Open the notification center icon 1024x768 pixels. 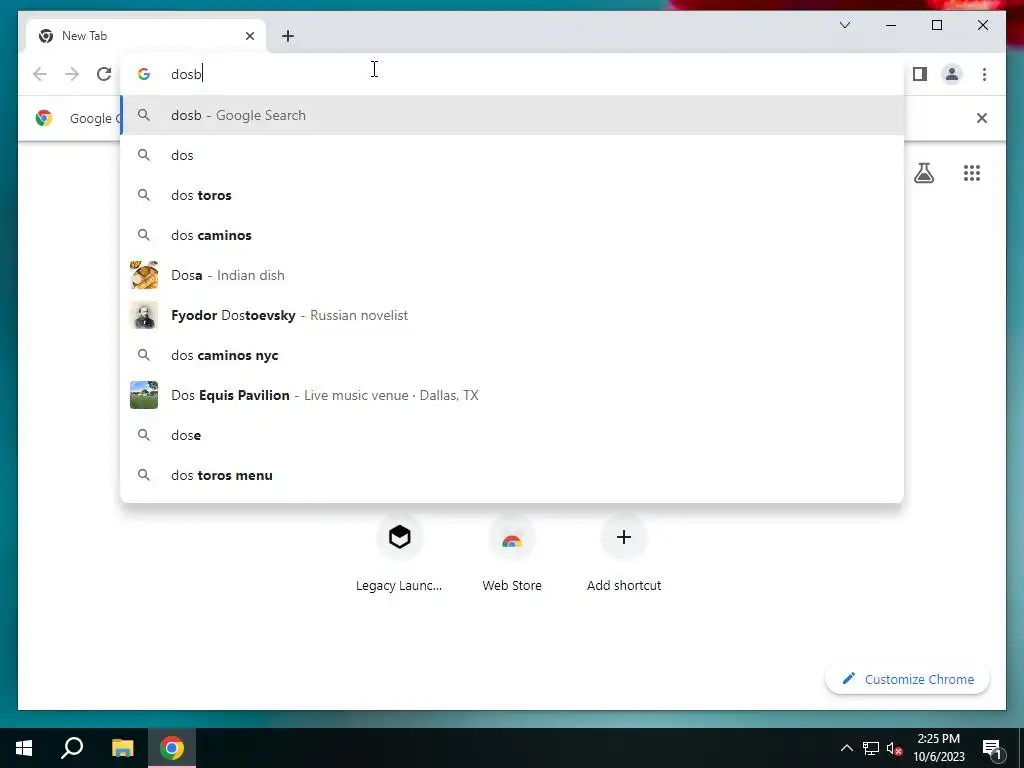992,748
